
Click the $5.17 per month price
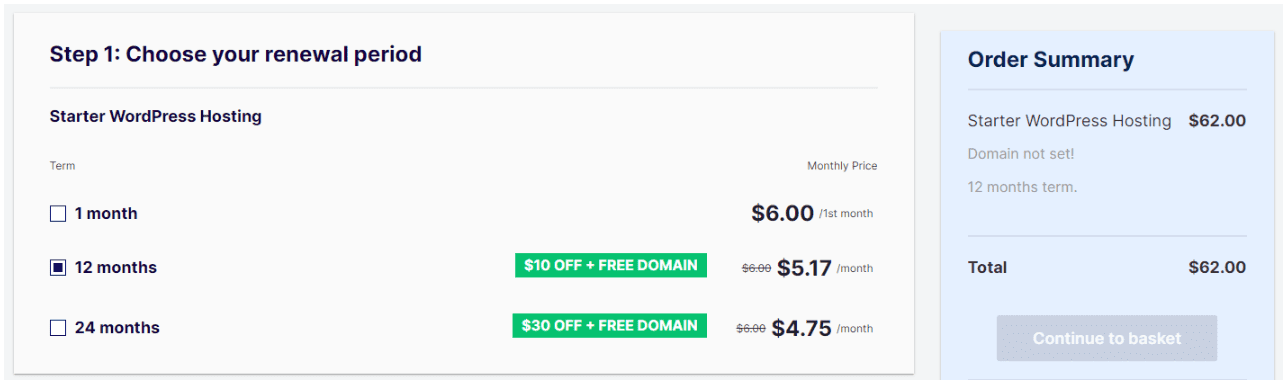pos(804,268)
